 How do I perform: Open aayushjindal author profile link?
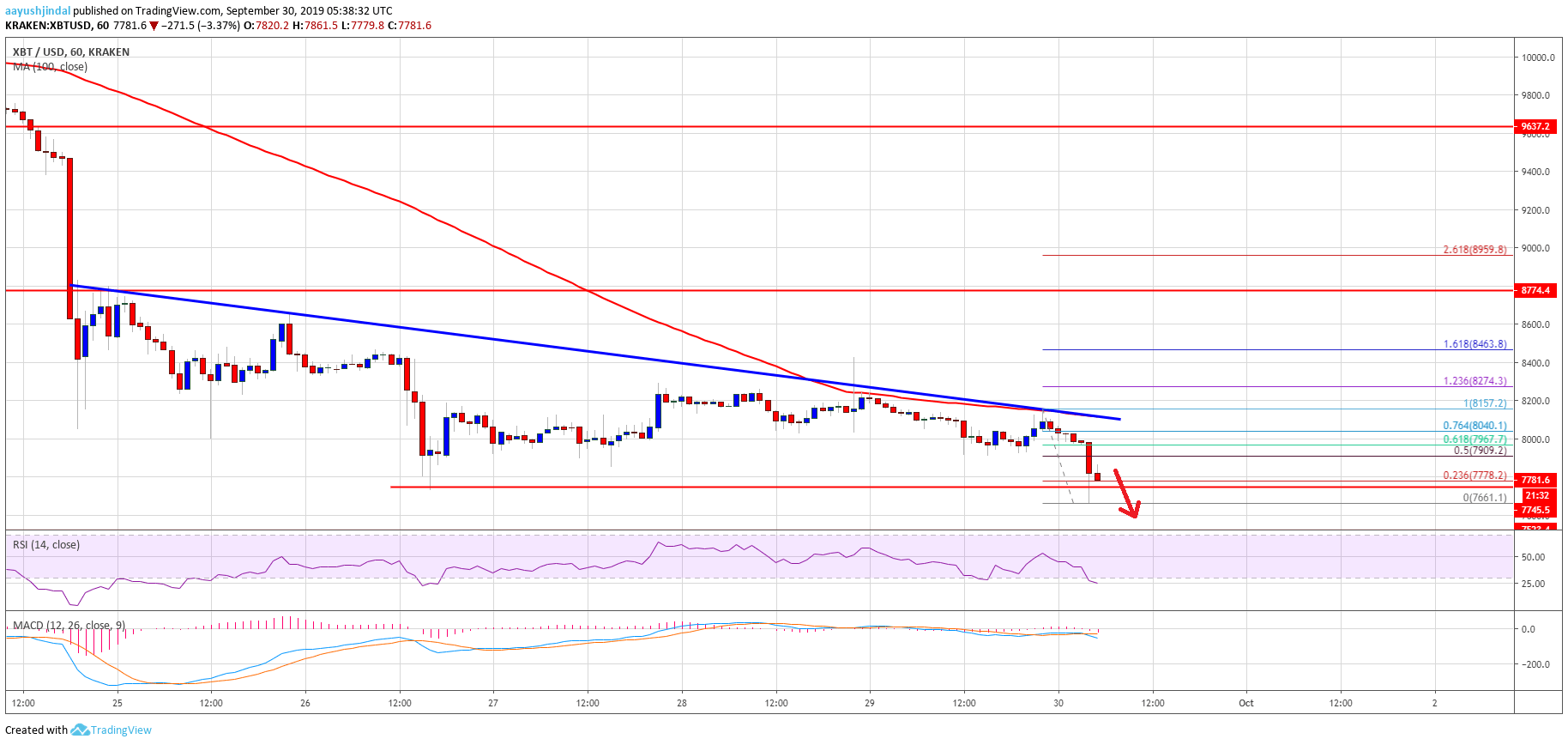tap(38, 11)
